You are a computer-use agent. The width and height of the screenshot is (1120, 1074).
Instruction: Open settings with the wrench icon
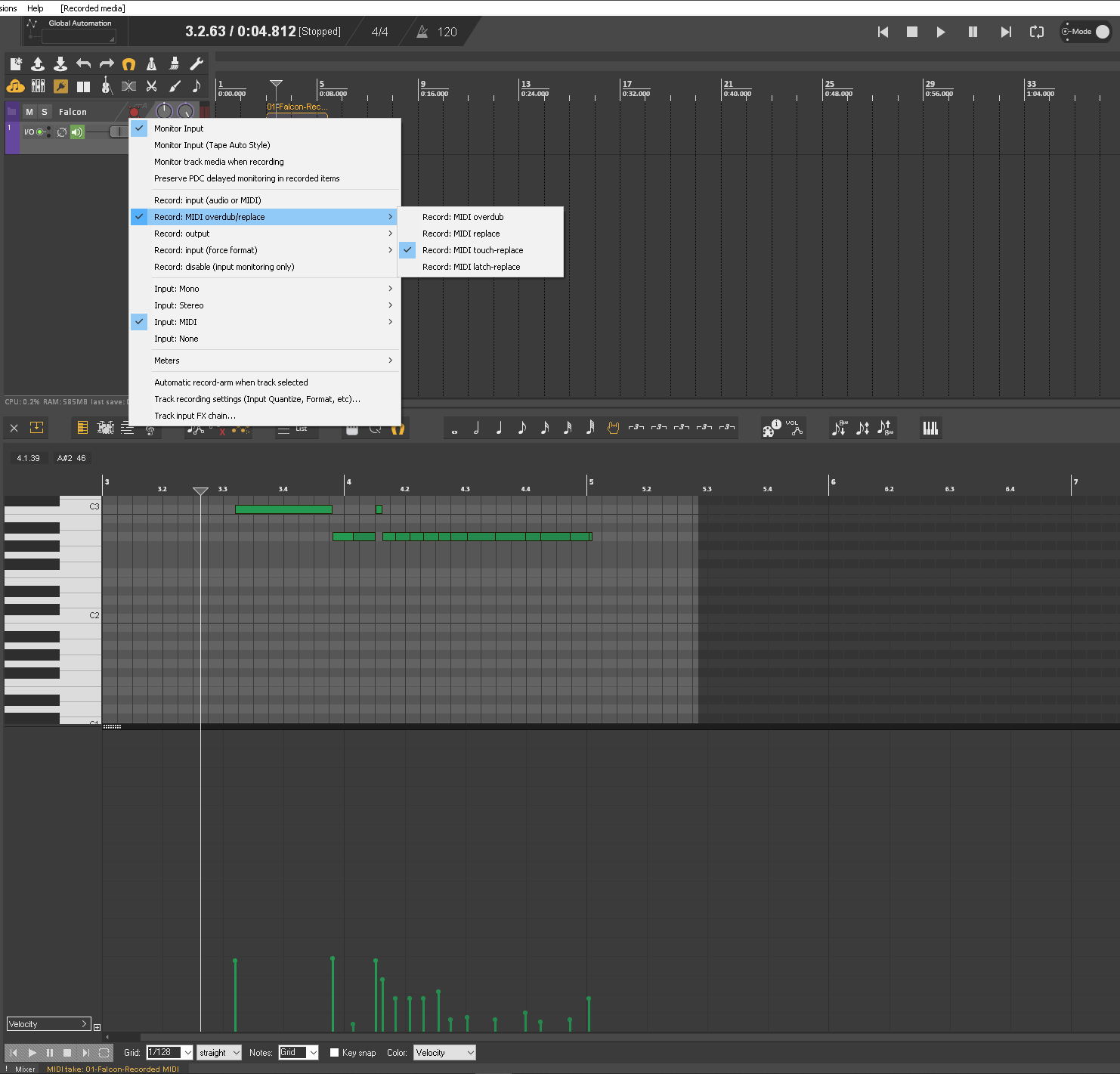[x=196, y=64]
